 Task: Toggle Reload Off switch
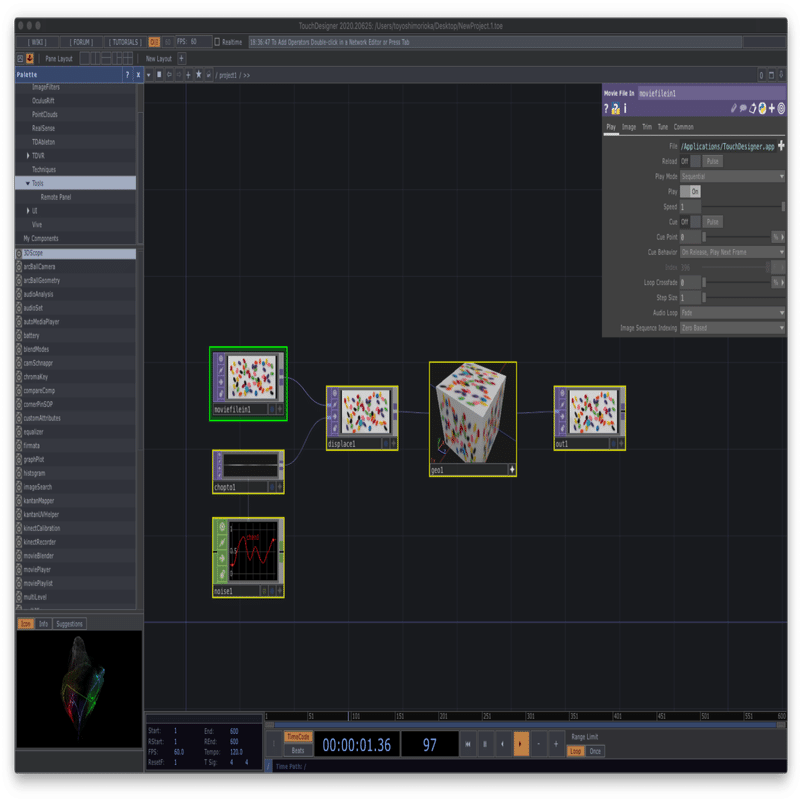point(690,161)
